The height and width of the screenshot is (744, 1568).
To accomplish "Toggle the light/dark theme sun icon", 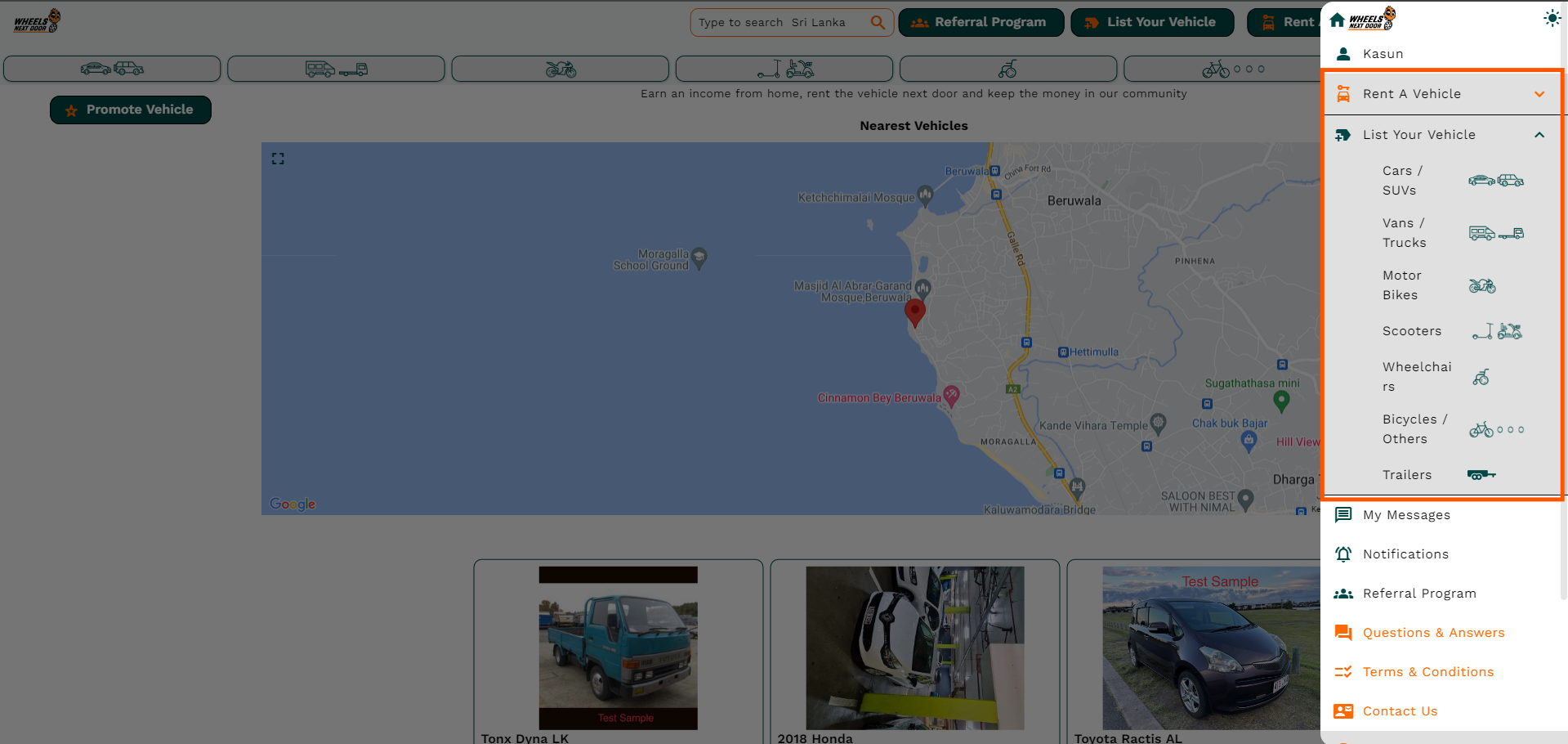I will 1552,19.
